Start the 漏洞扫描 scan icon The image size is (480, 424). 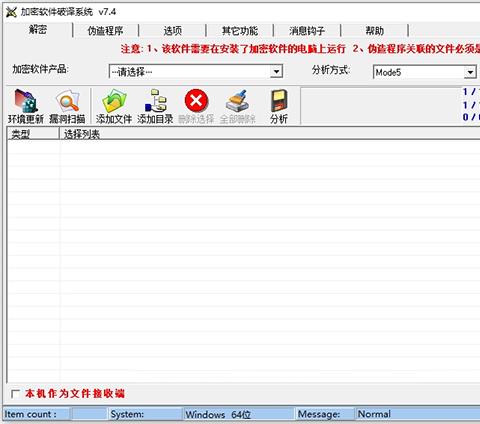[x=67, y=101]
